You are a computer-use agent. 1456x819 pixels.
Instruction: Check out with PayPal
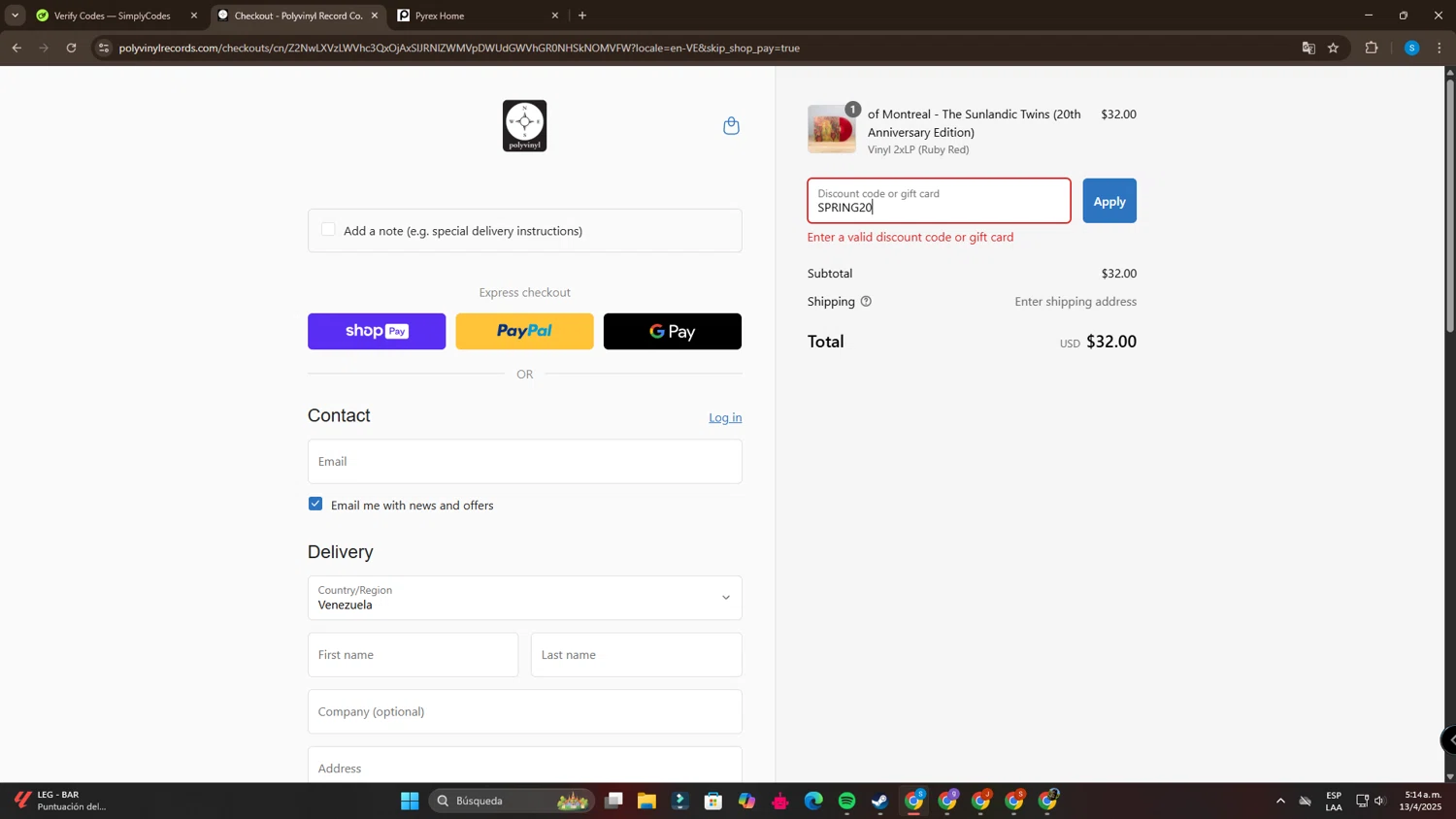coord(524,331)
